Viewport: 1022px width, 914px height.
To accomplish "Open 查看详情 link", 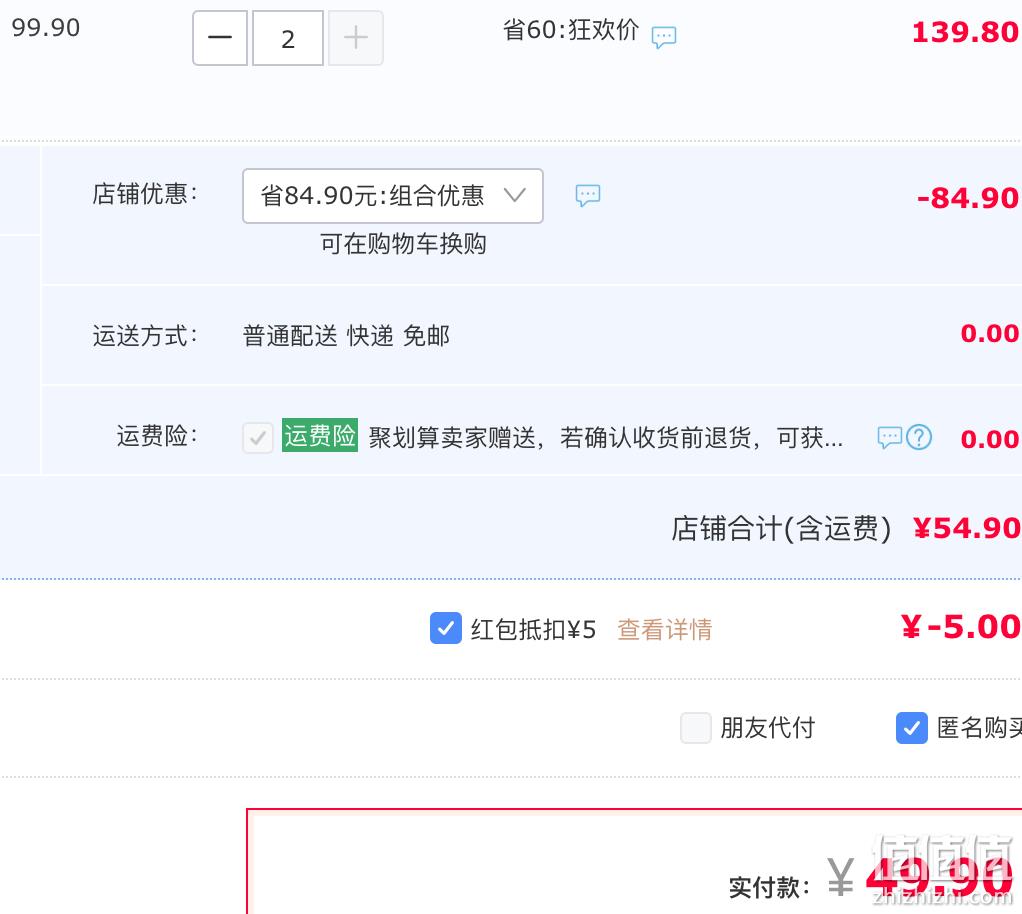I will (x=664, y=630).
